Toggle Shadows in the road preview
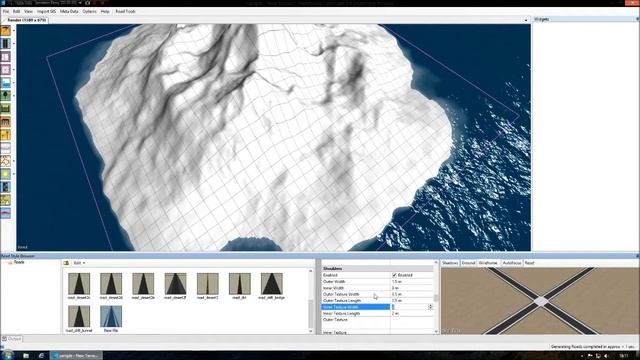 pos(450,263)
